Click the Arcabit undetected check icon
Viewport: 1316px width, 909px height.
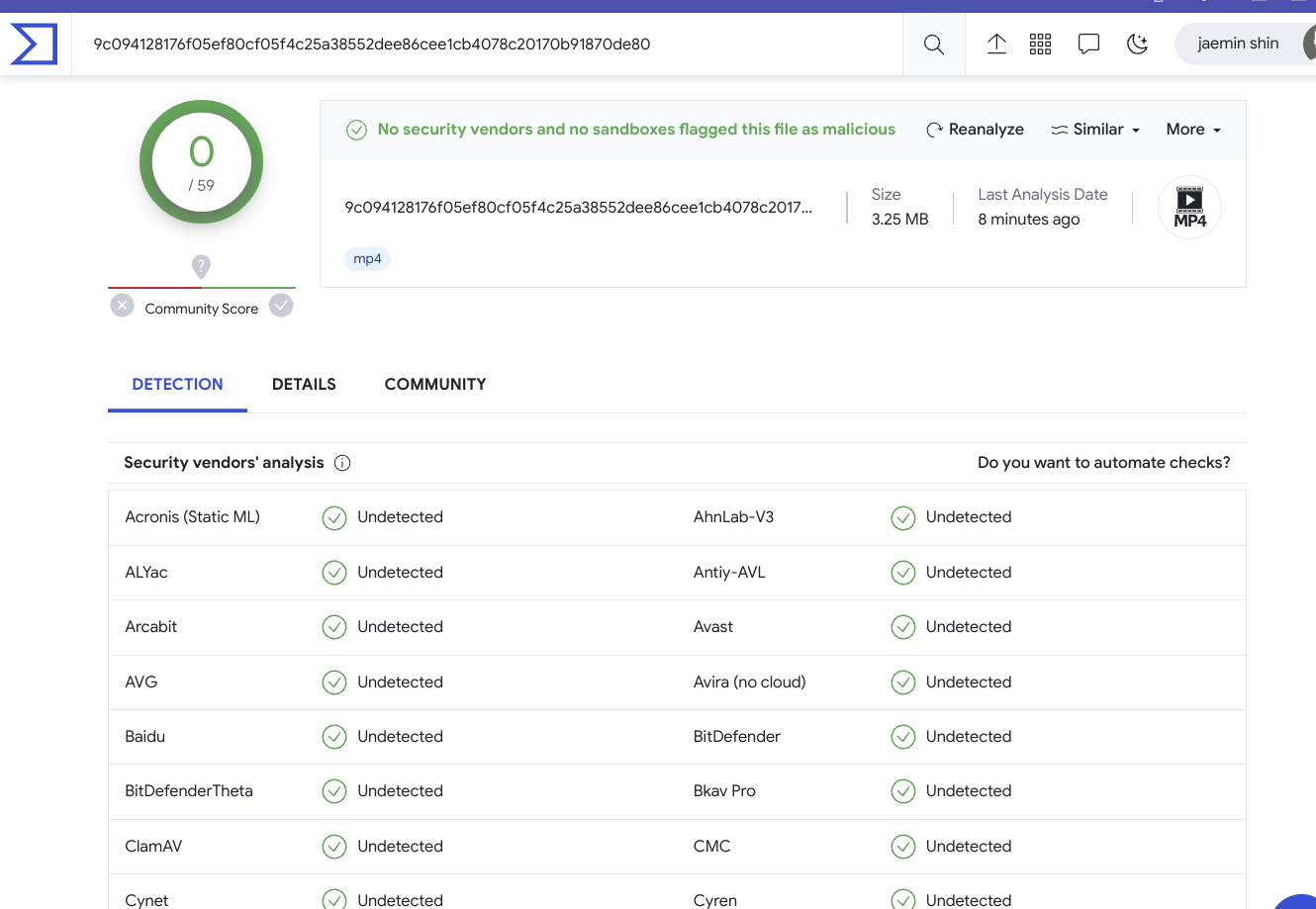(334, 627)
